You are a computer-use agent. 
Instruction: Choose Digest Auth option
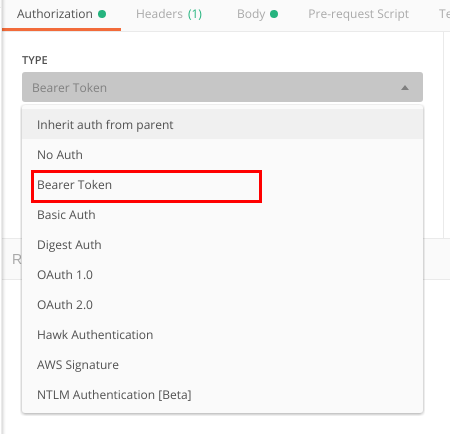pos(222,245)
